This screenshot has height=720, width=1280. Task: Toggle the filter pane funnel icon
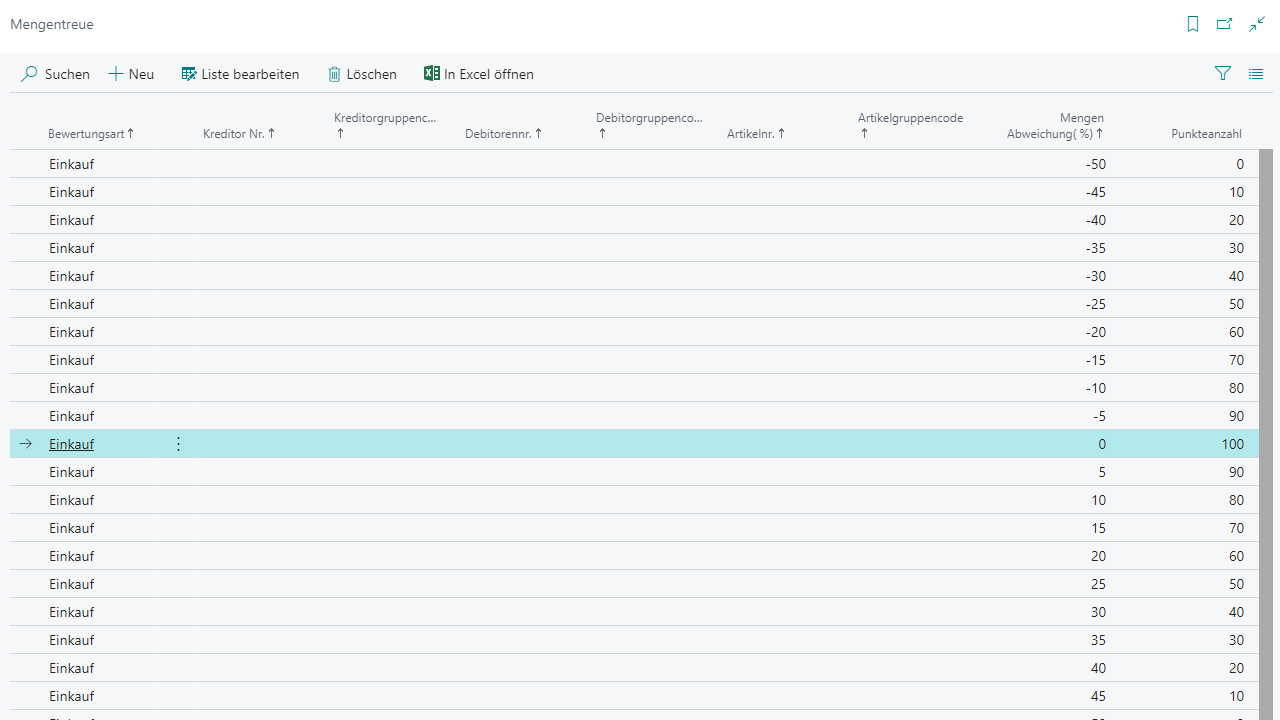click(1222, 73)
